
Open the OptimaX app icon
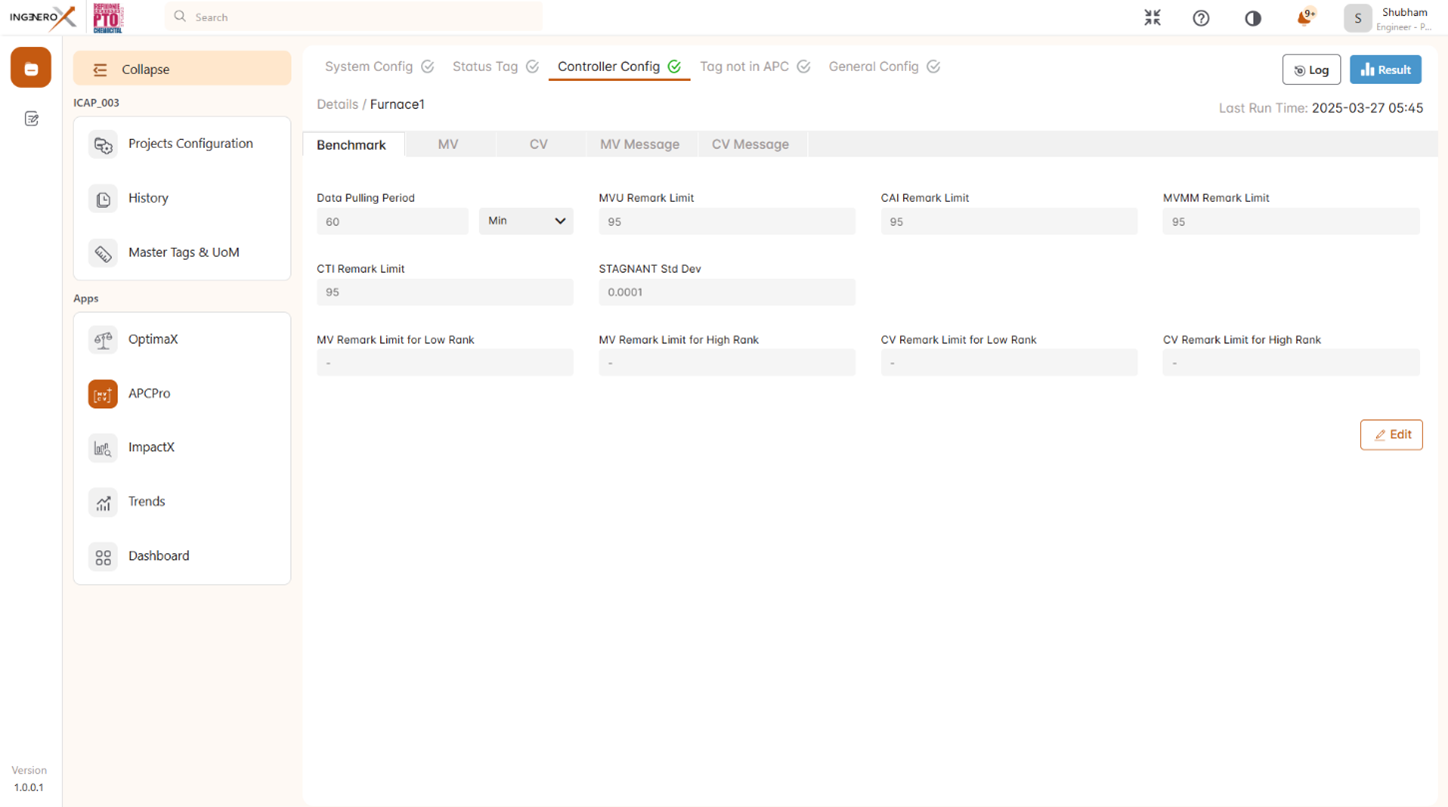(103, 340)
